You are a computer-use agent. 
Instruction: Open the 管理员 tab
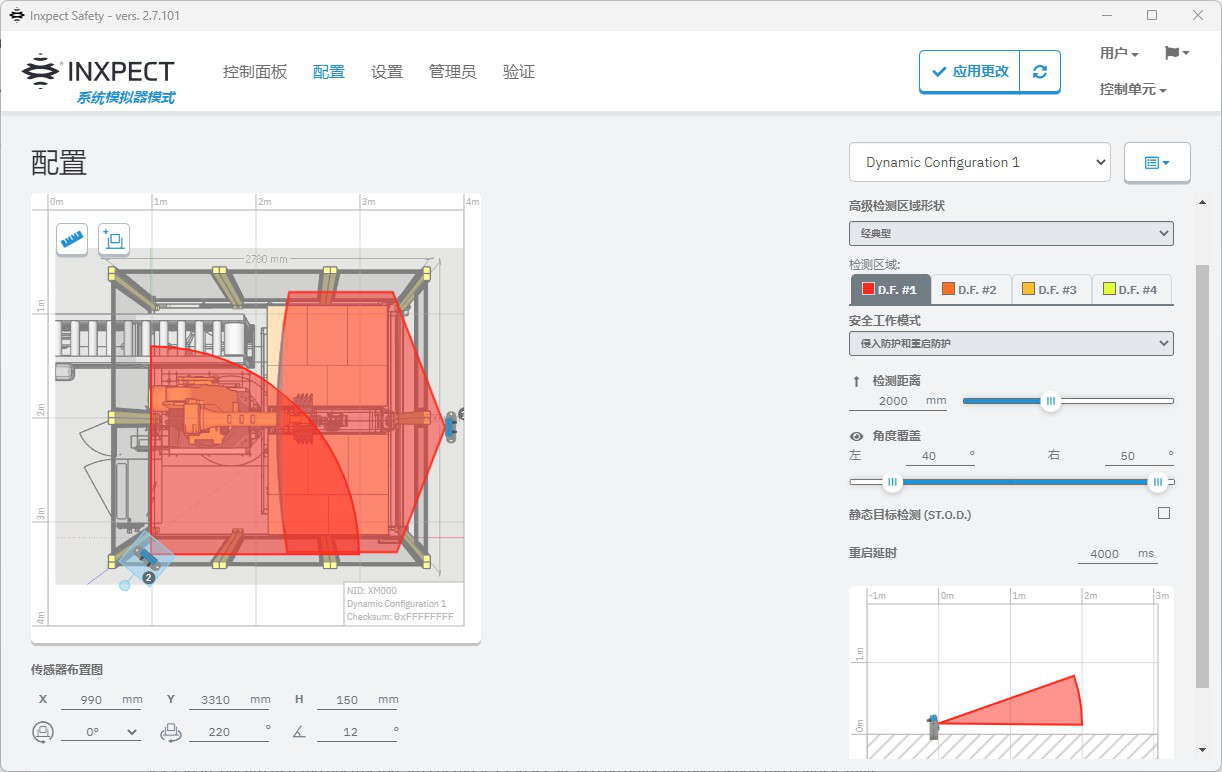[452, 72]
